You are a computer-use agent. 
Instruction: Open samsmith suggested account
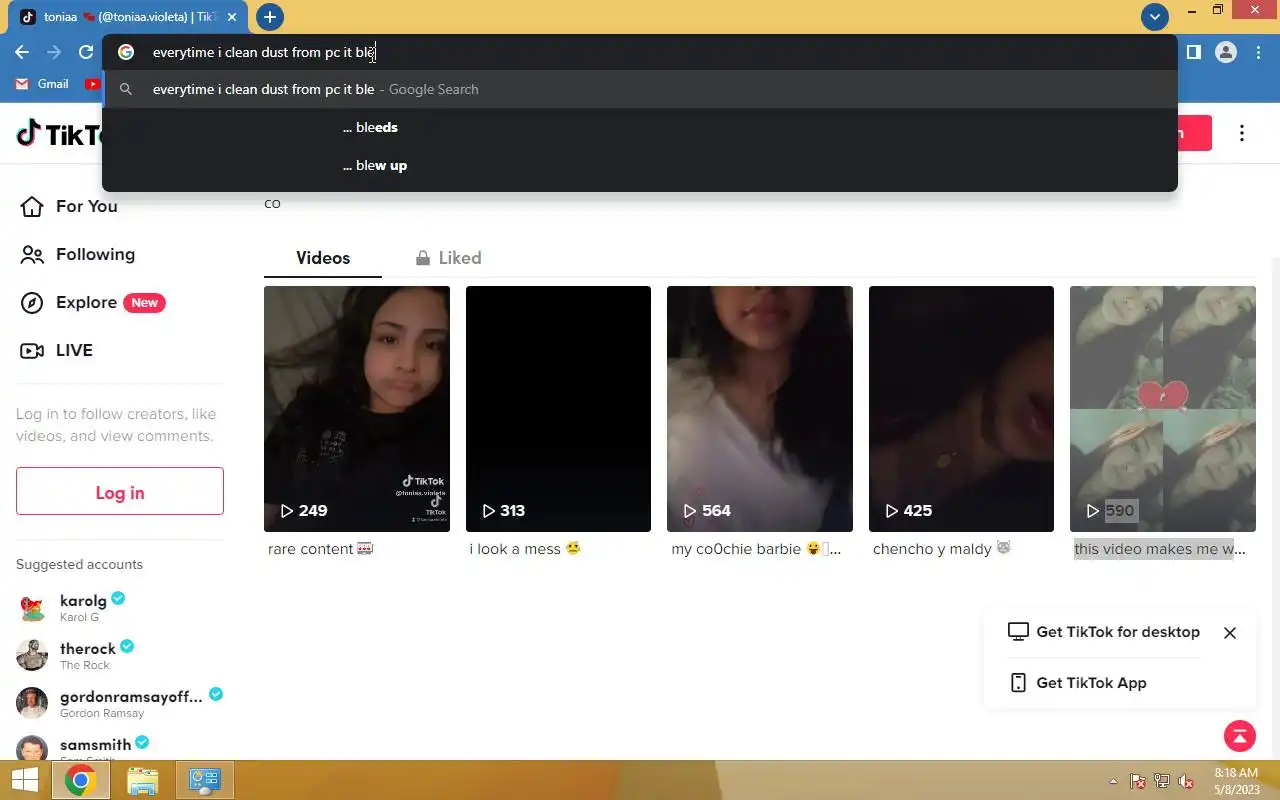coord(120,748)
